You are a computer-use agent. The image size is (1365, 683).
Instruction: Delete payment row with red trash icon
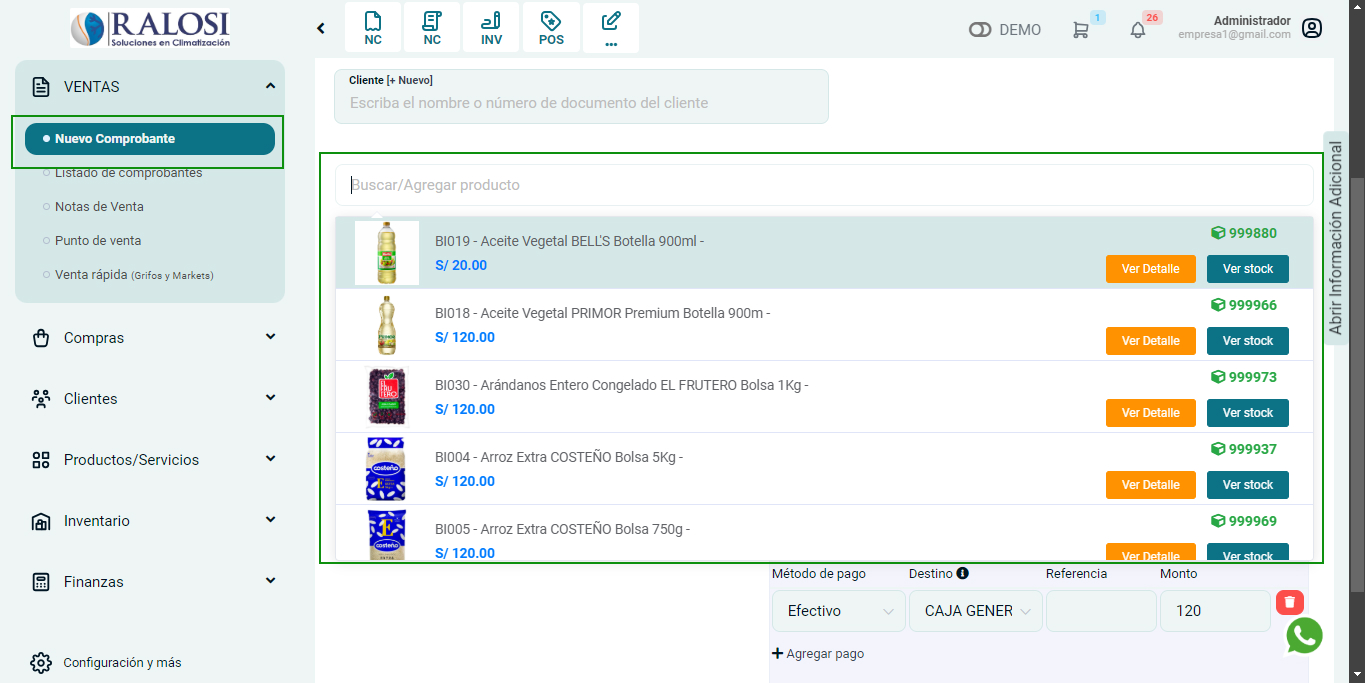pyautogui.click(x=1289, y=602)
